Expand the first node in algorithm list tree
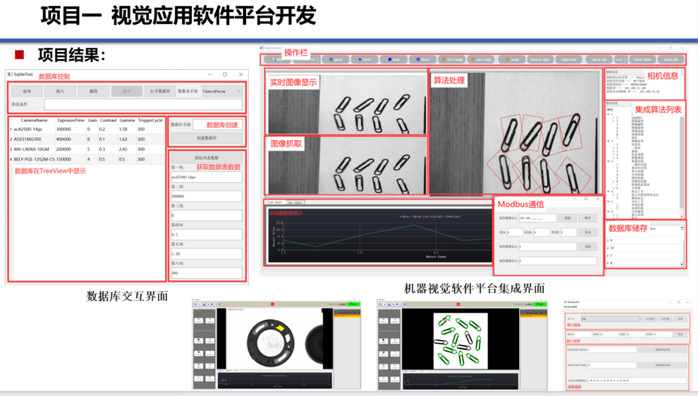The width and height of the screenshot is (698, 396). click(x=609, y=114)
